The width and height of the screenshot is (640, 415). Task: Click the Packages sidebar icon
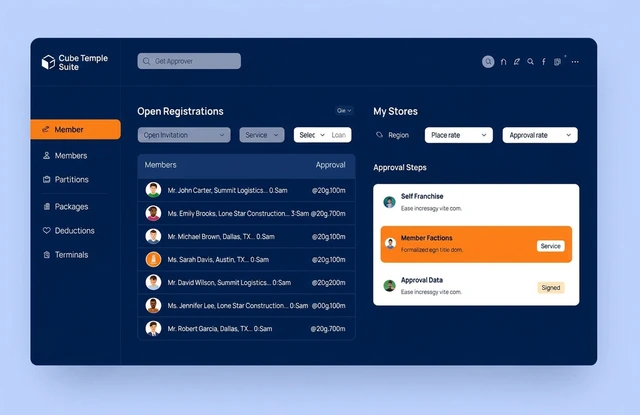[x=47, y=206]
